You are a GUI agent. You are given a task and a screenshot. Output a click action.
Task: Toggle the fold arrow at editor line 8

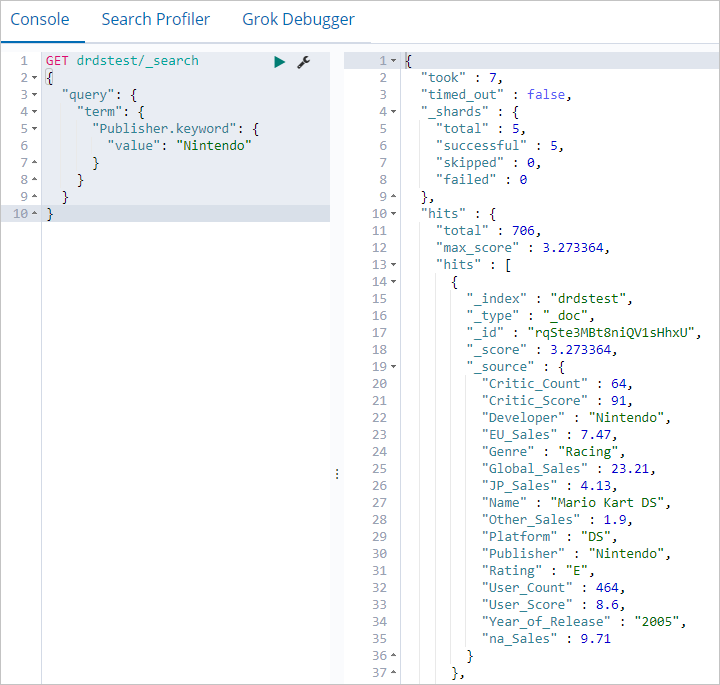[34, 179]
